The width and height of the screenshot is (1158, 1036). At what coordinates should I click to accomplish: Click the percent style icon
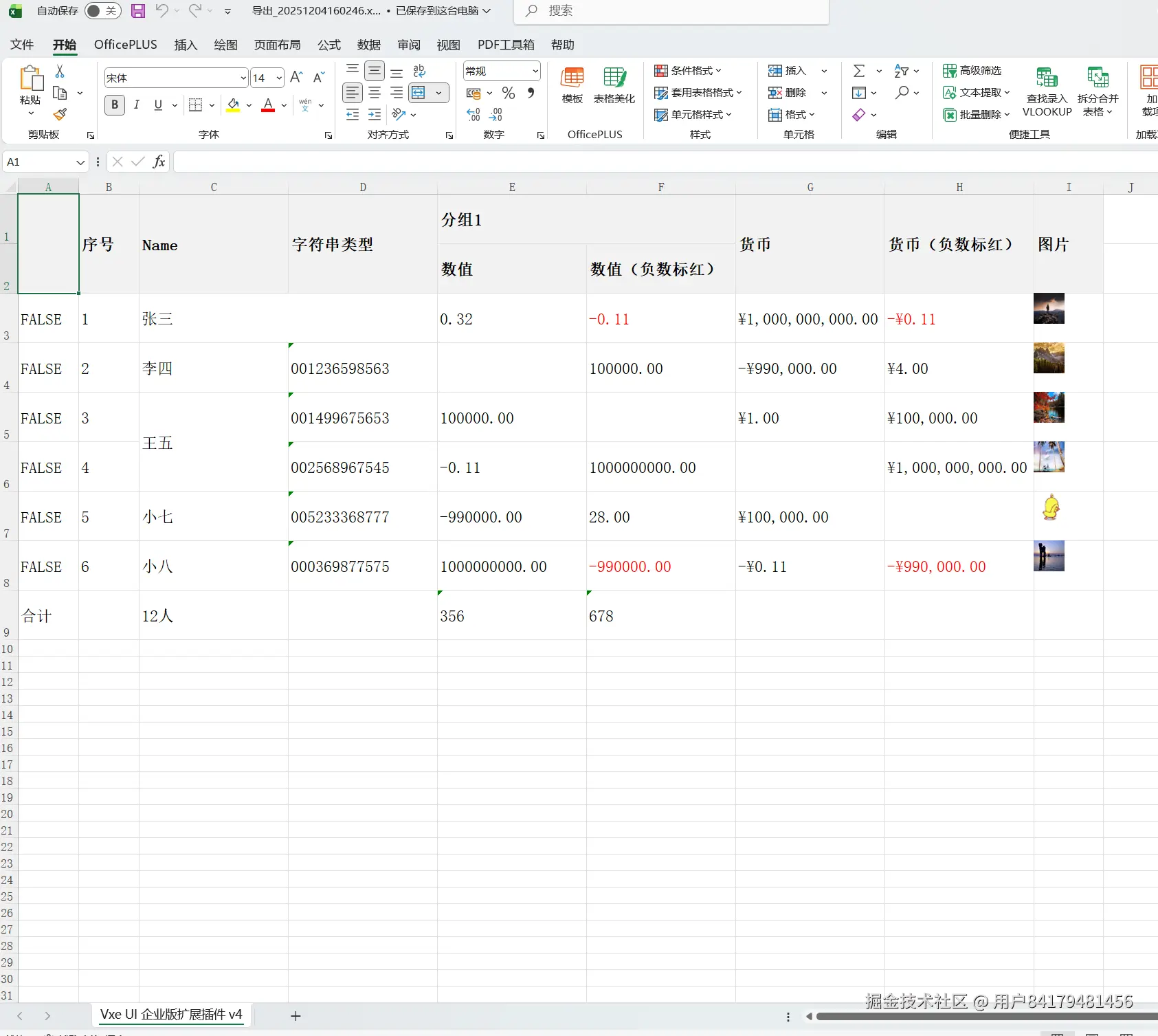pyautogui.click(x=509, y=93)
